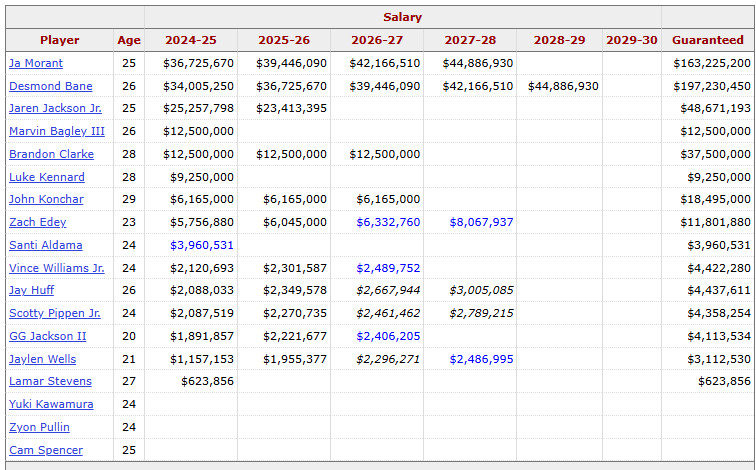Select GG Jackson II's age 20 cell

point(129,336)
